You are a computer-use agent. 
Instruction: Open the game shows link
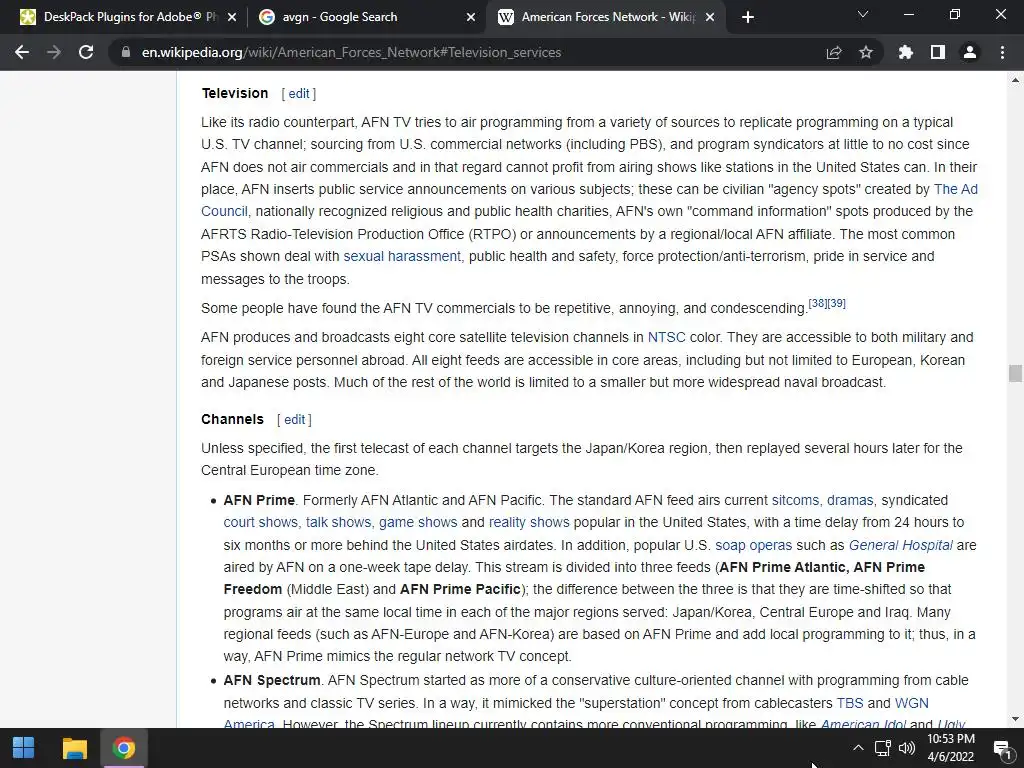(x=418, y=522)
